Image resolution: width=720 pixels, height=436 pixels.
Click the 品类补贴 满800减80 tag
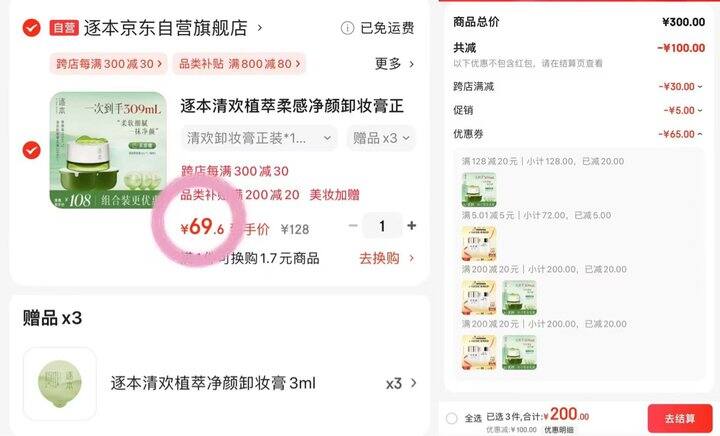[x=239, y=64]
